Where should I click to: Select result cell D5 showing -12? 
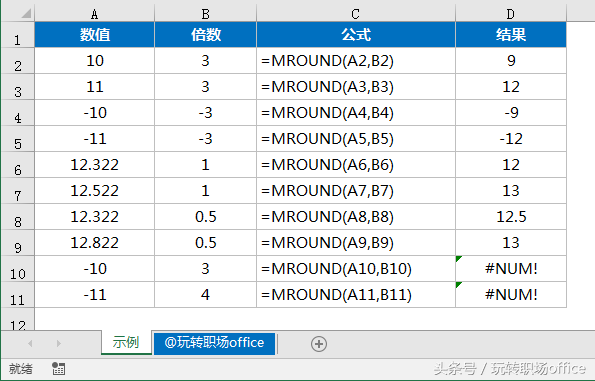(x=511, y=139)
